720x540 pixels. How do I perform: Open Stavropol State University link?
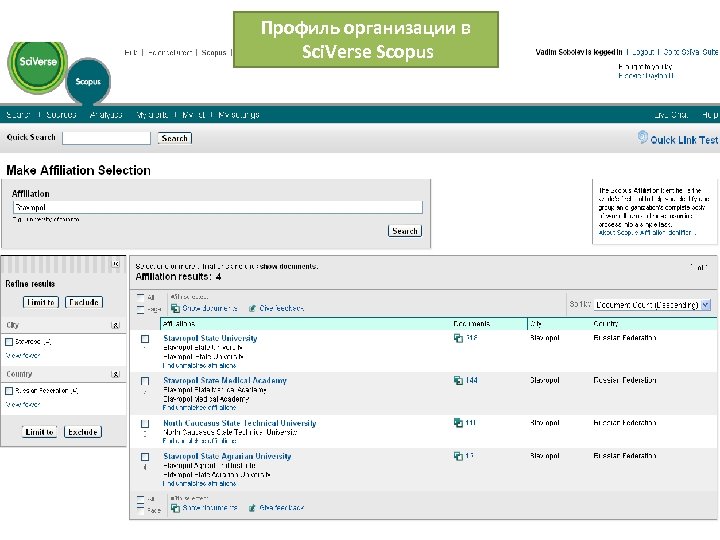210,338
